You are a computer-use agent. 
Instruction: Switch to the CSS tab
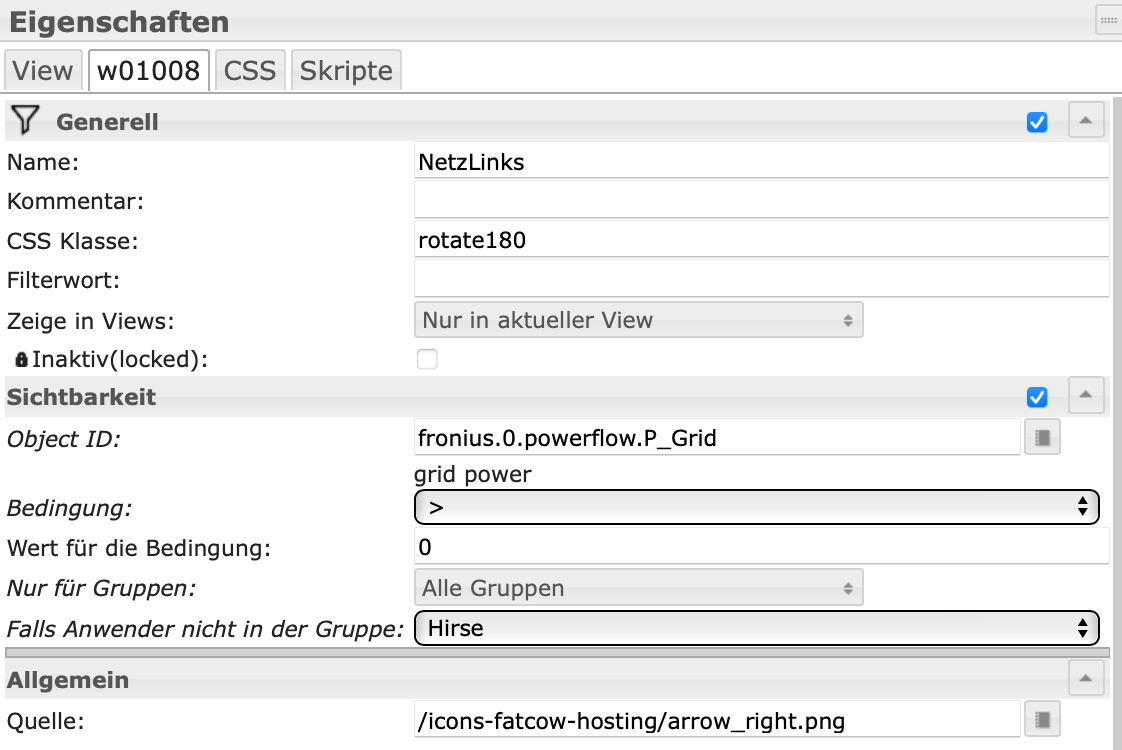pos(250,71)
